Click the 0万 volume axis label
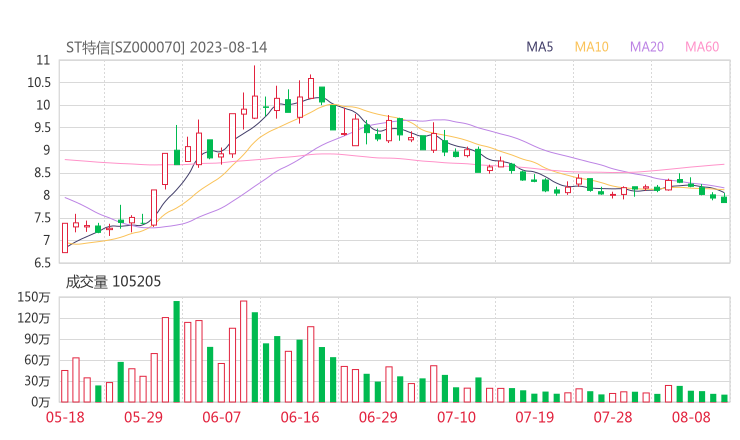Image resolution: width=740 pixels, height=440 pixels. pos(40,402)
